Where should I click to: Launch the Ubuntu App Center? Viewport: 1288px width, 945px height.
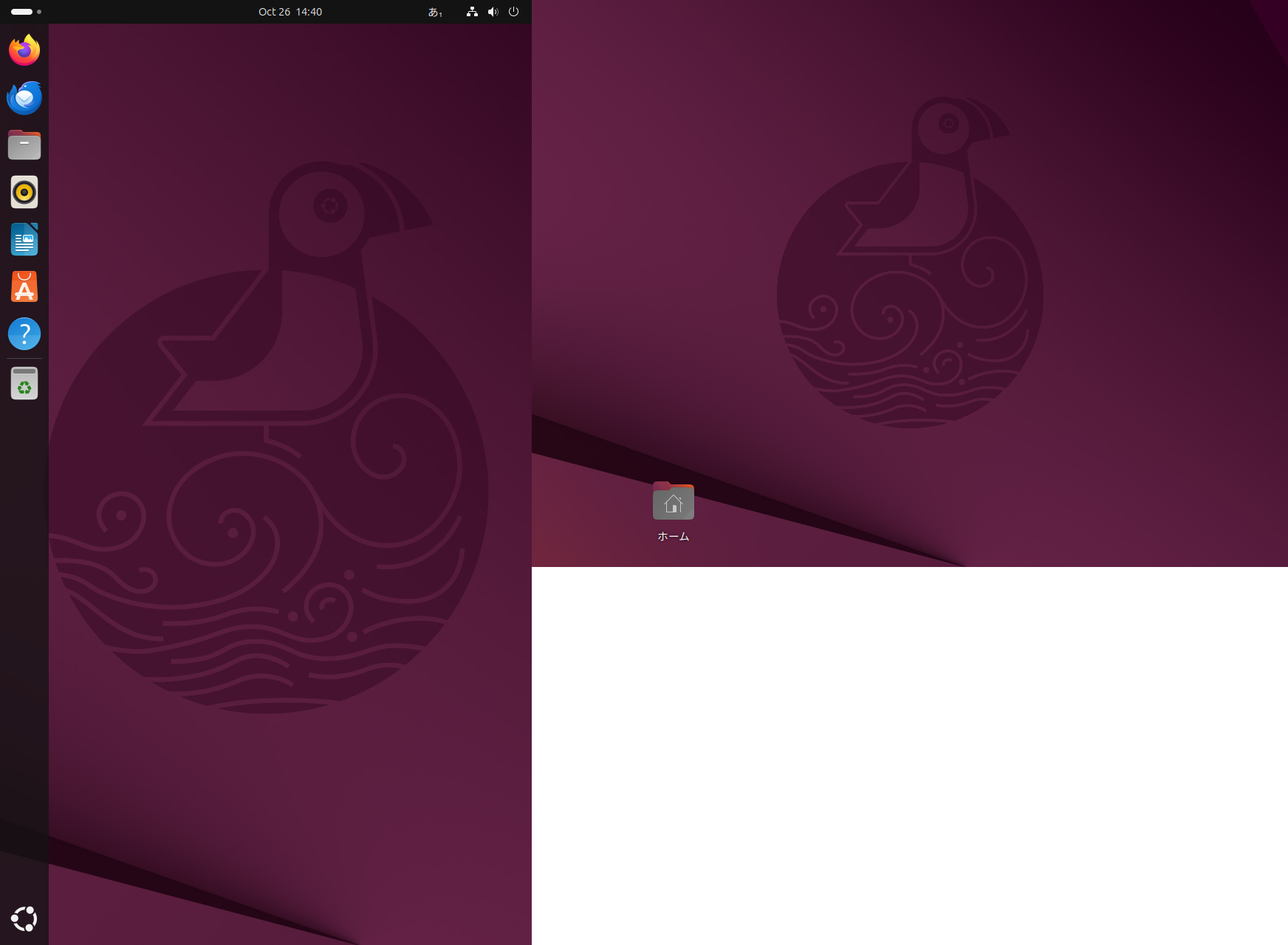point(24,286)
